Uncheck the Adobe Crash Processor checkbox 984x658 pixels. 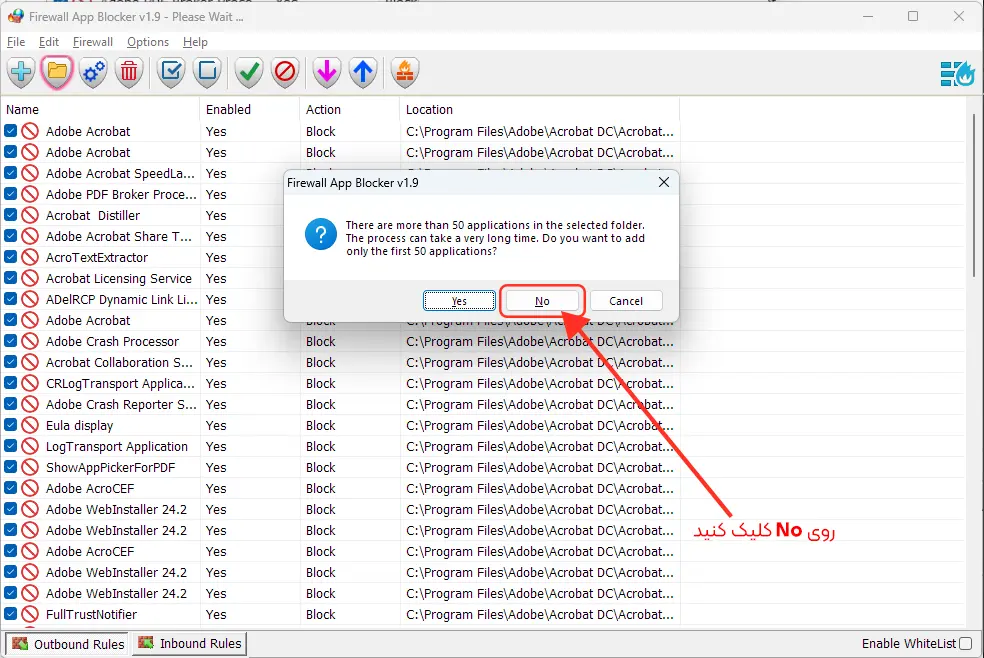pos(11,341)
